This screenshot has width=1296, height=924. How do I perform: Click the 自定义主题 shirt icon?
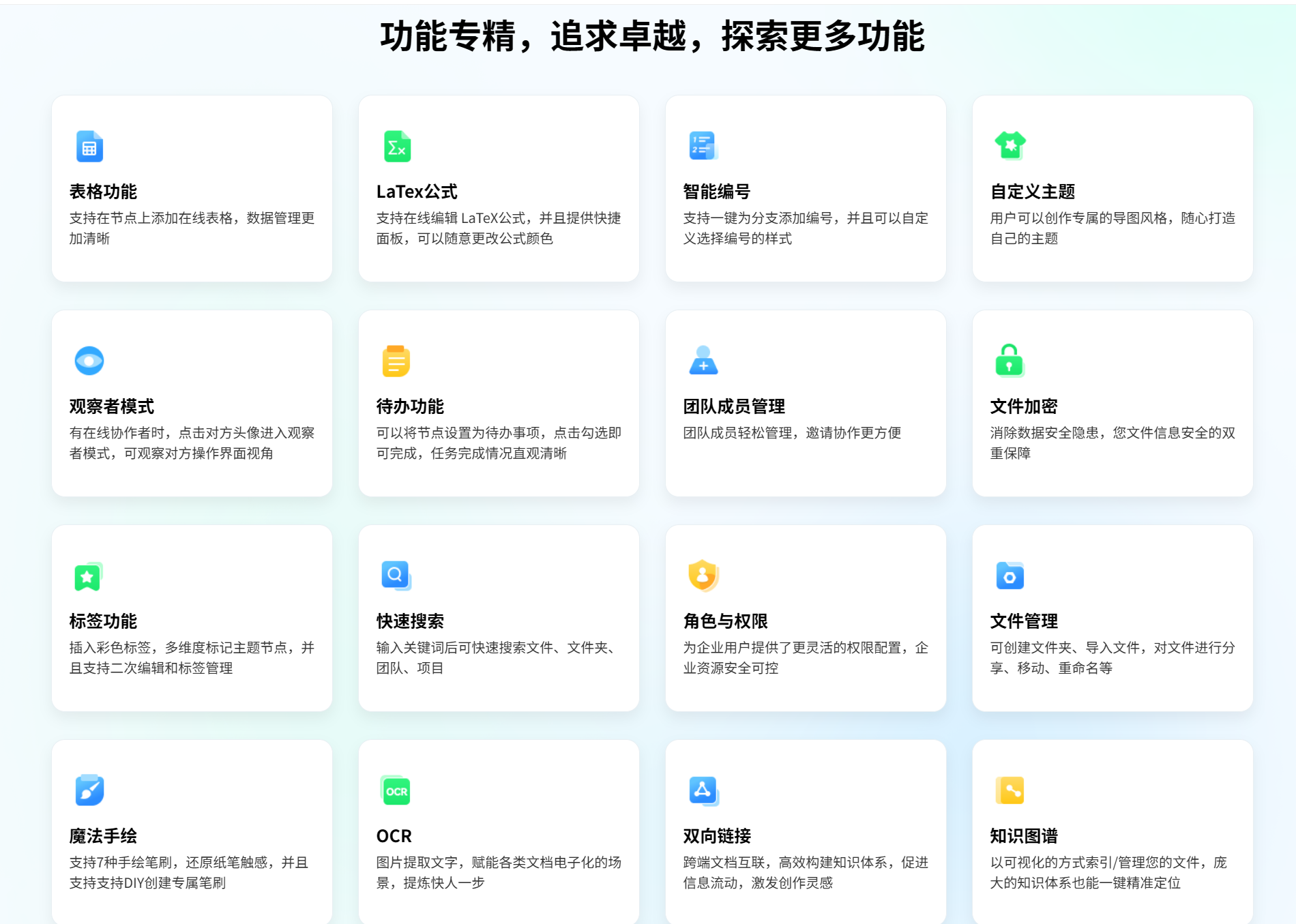pyautogui.click(x=1010, y=145)
